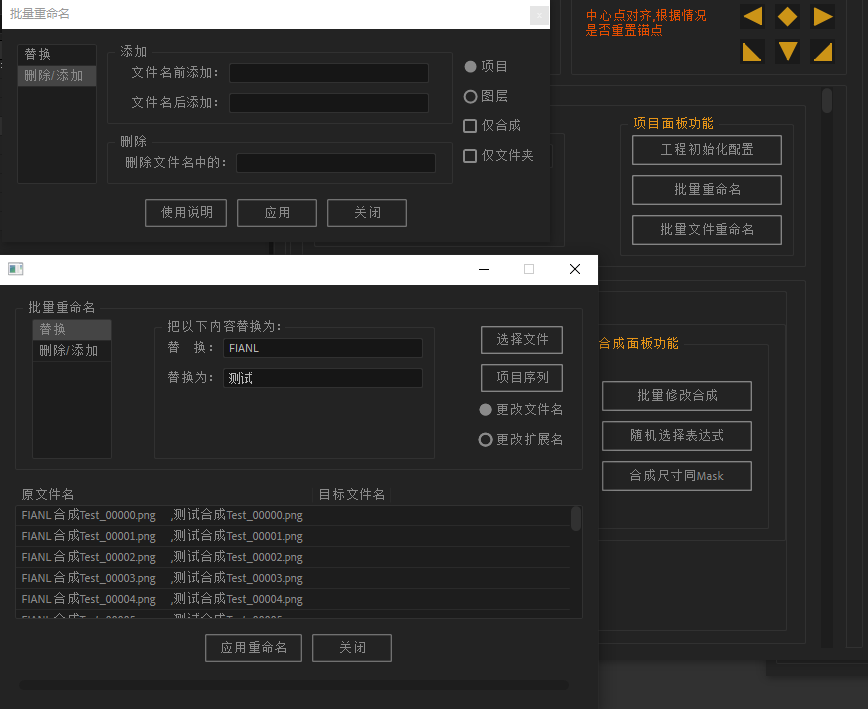
Task: Choose the 更改扩展名 radio option
Action: click(x=486, y=439)
